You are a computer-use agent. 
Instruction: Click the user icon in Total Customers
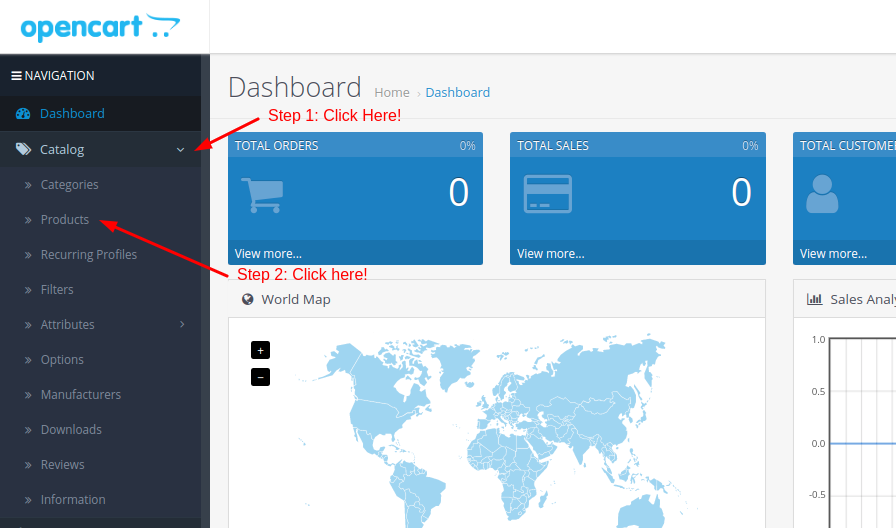822,194
